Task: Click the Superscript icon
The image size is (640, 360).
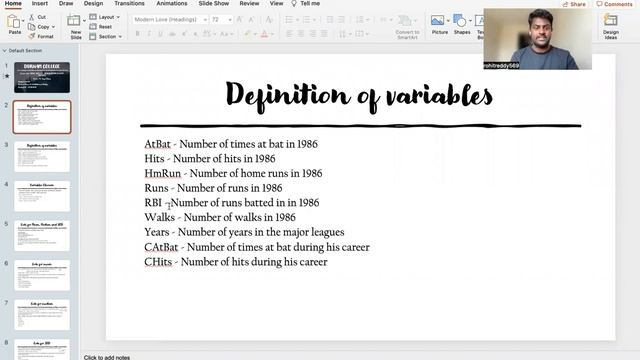Action: 184,34
